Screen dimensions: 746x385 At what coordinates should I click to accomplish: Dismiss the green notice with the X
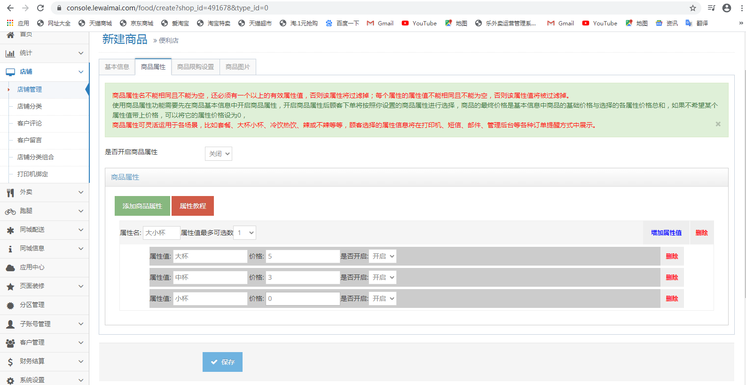(x=718, y=124)
